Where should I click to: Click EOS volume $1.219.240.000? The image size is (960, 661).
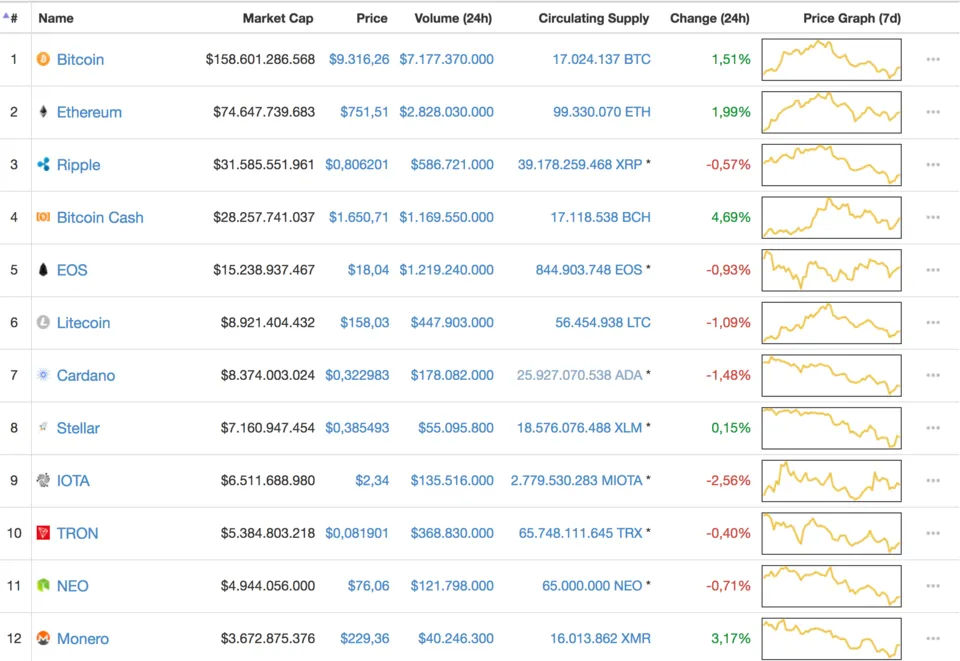click(x=446, y=270)
